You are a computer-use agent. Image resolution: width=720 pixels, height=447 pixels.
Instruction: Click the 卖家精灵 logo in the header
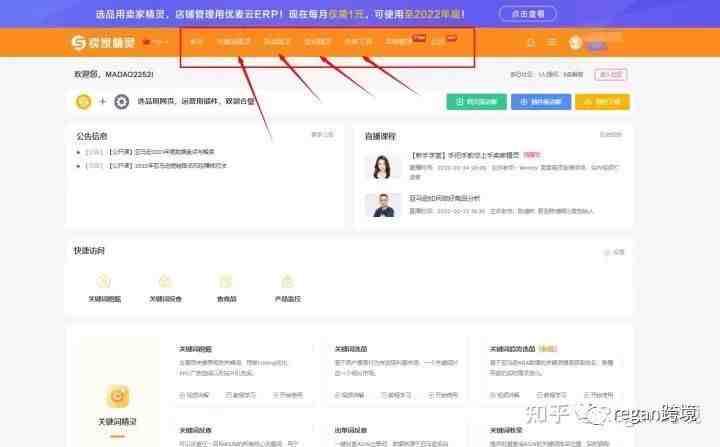(103, 42)
